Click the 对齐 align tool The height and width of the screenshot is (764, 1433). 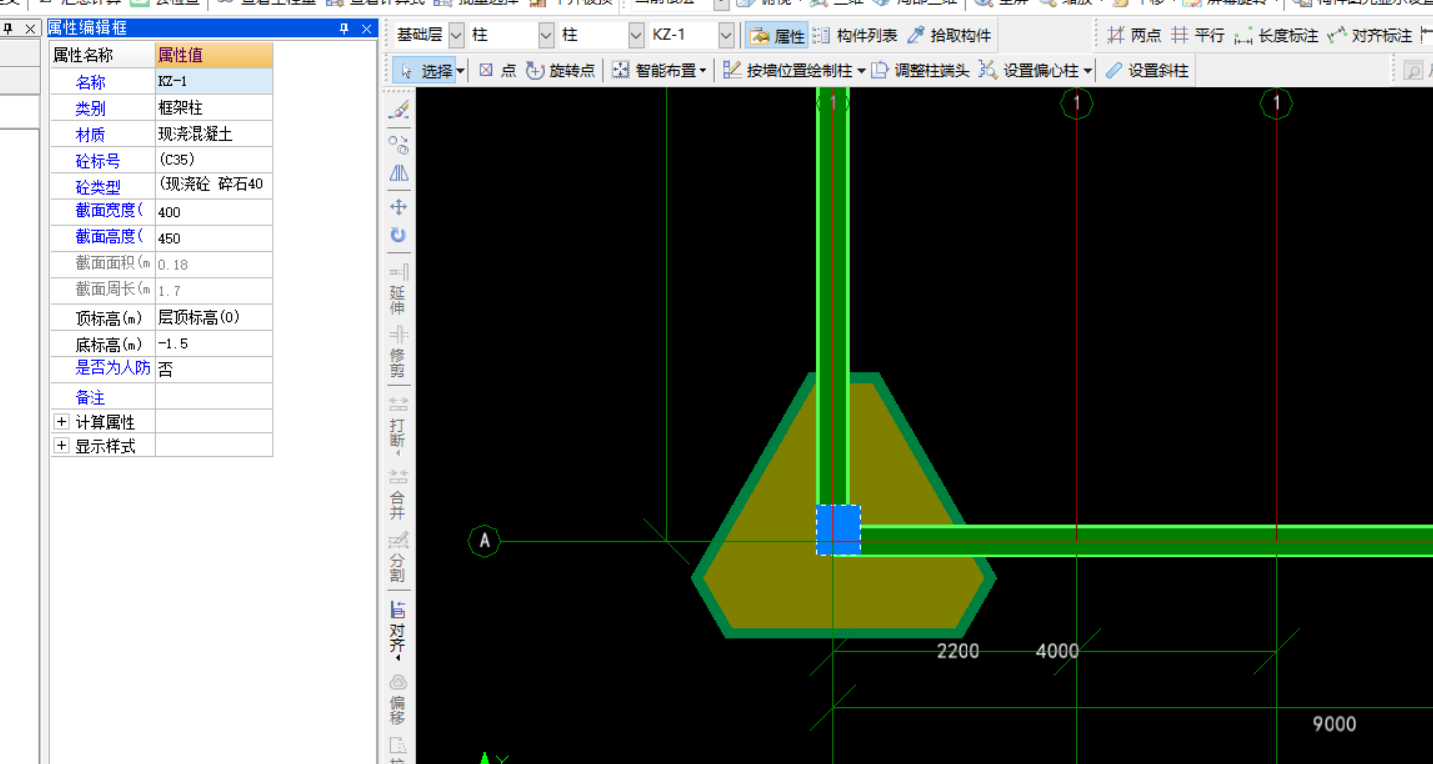point(398,630)
